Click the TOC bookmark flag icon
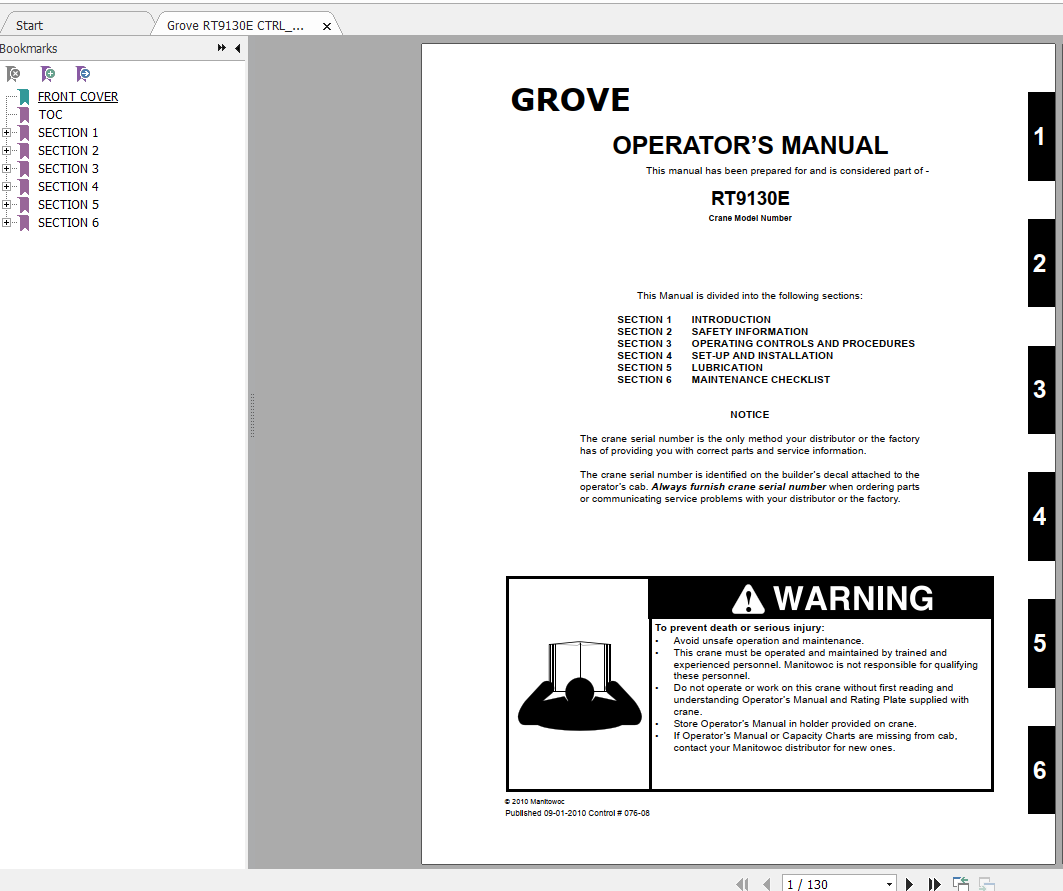This screenshot has height=891, width=1063. (24, 115)
